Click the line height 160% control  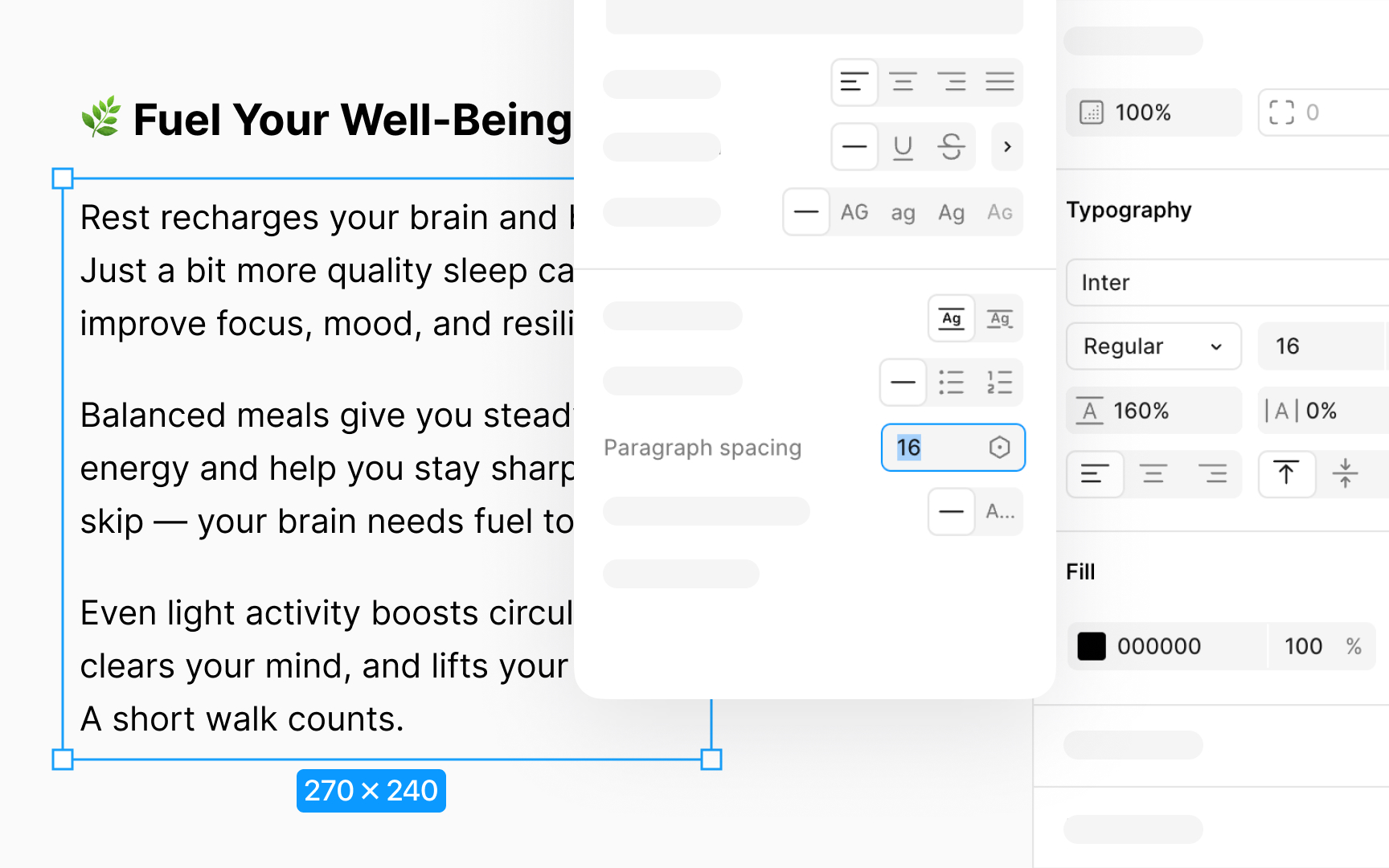click(1153, 410)
